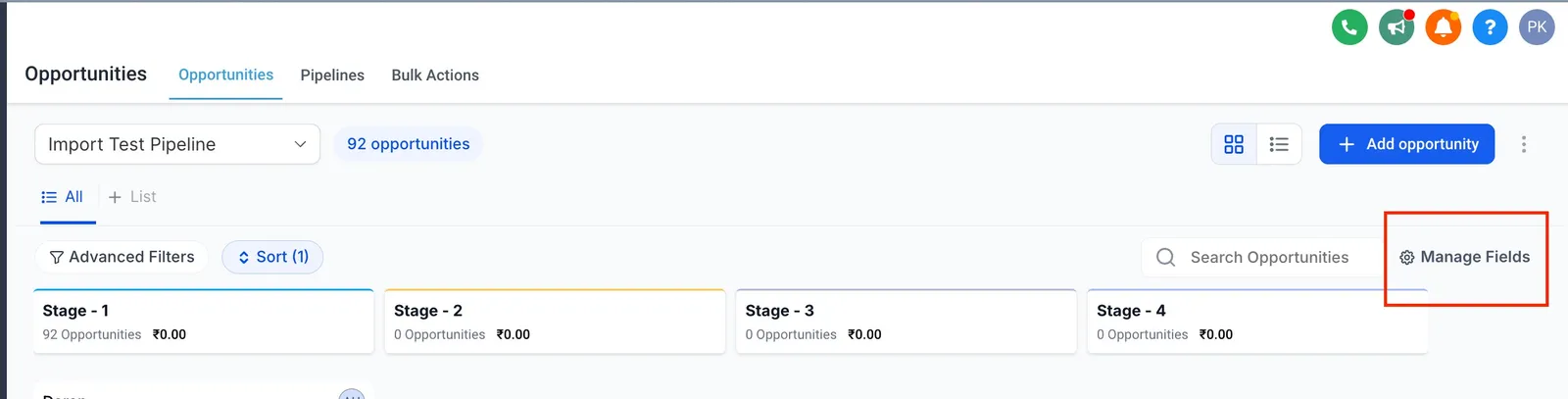Switch to list view icon

pyautogui.click(x=1279, y=144)
